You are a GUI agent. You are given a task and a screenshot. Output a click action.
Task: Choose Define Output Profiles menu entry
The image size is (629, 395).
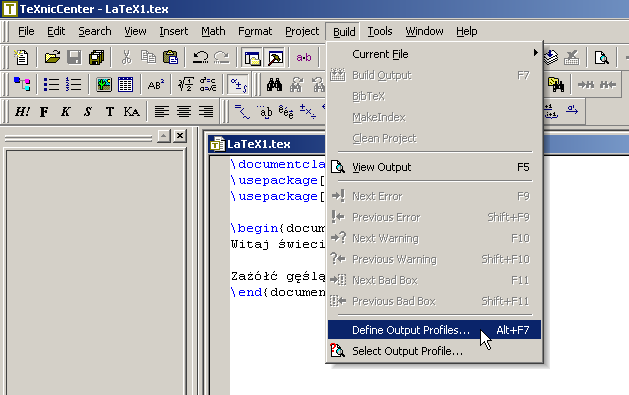(x=434, y=330)
